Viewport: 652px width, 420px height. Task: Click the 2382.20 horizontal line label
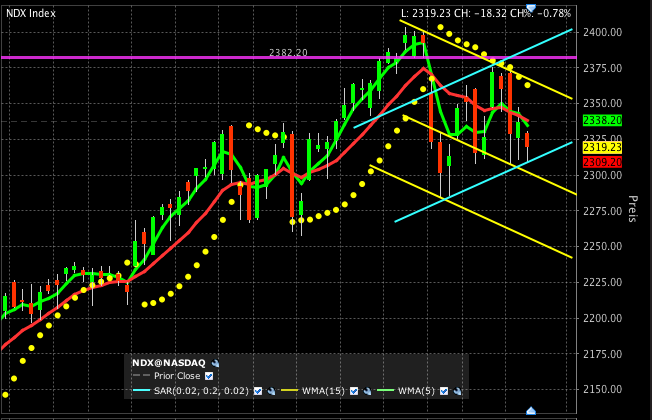tap(288, 52)
